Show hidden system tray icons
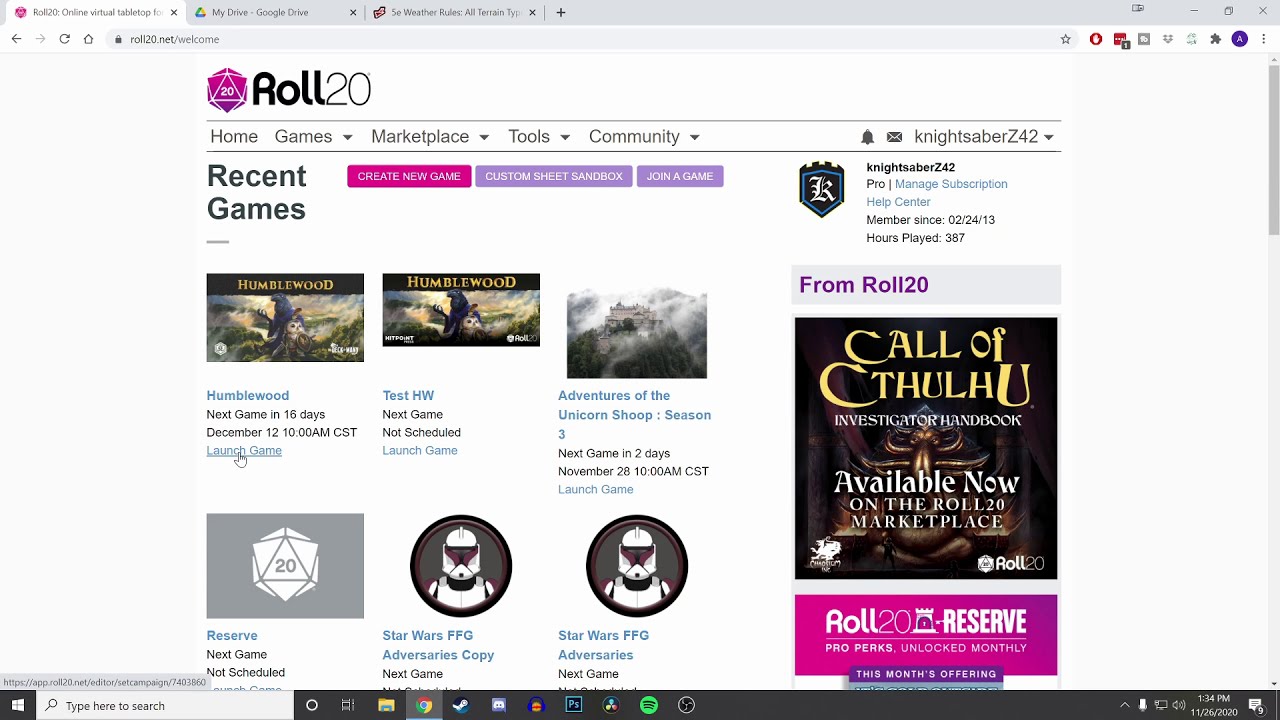The image size is (1280, 720). tap(1124, 705)
